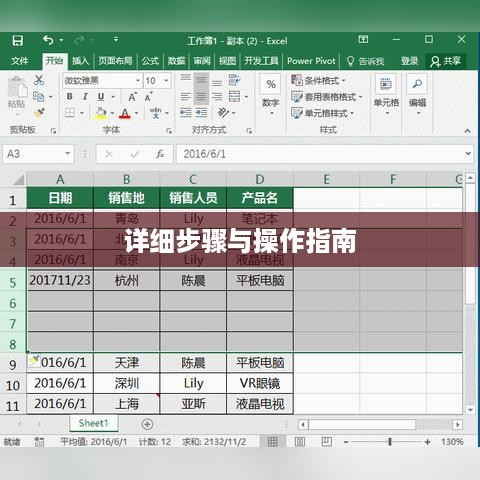The image size is (480, 480).
Task: Click the 告诉我 lightbulb search box
Action: click(365, 61)
